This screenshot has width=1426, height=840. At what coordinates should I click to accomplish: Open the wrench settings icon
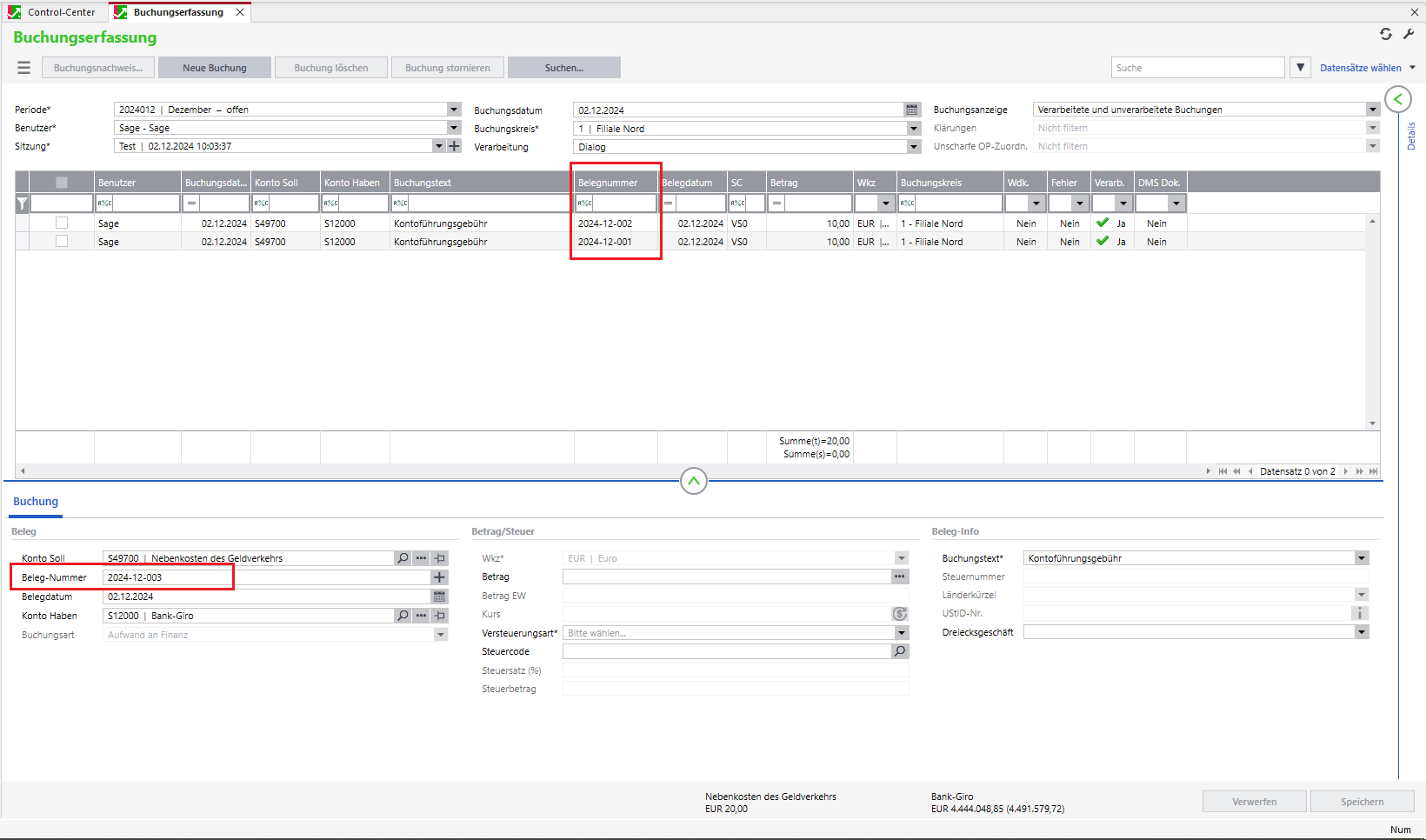(x=1409, y=34)
